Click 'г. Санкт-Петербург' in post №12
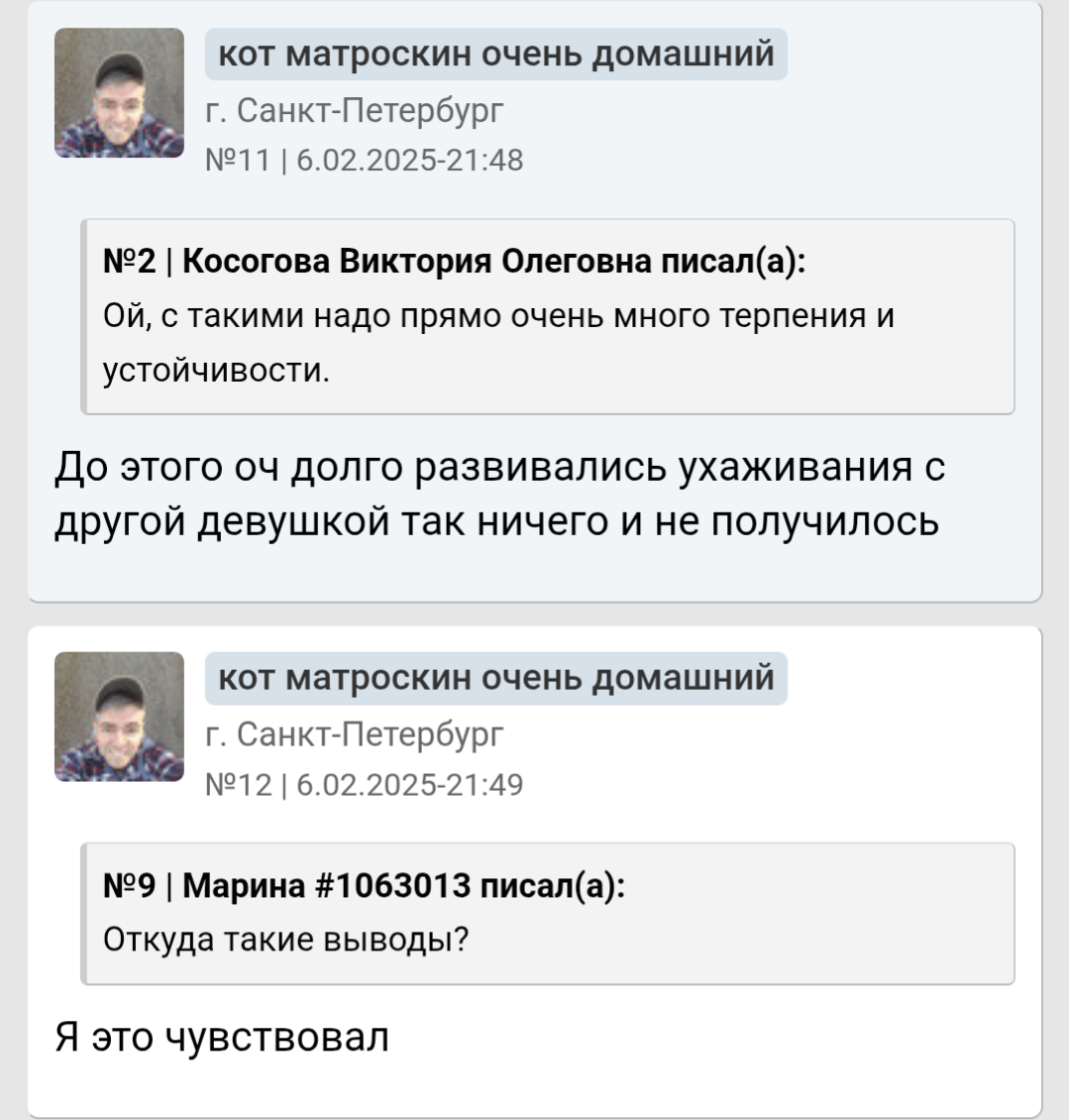The width and height of the screenshot is (1069, 1120). coord(355,733)
